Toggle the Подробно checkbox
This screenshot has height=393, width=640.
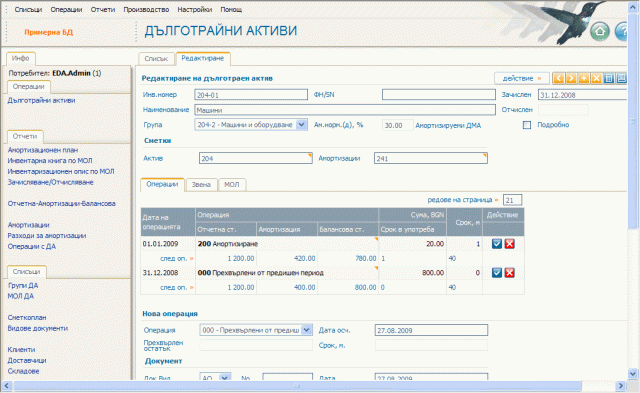(527, 125)
